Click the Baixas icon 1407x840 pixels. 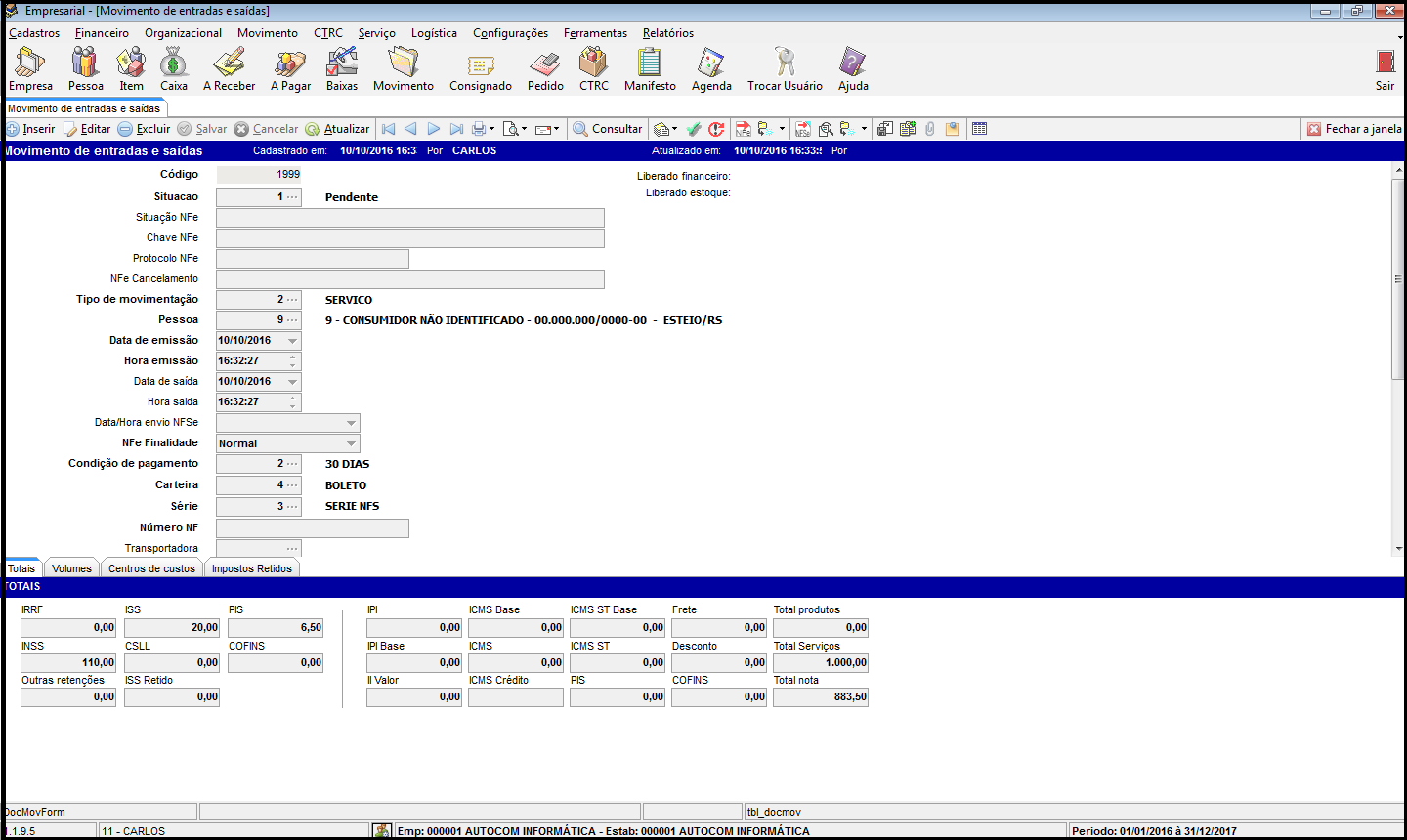[x=342, y=68]
